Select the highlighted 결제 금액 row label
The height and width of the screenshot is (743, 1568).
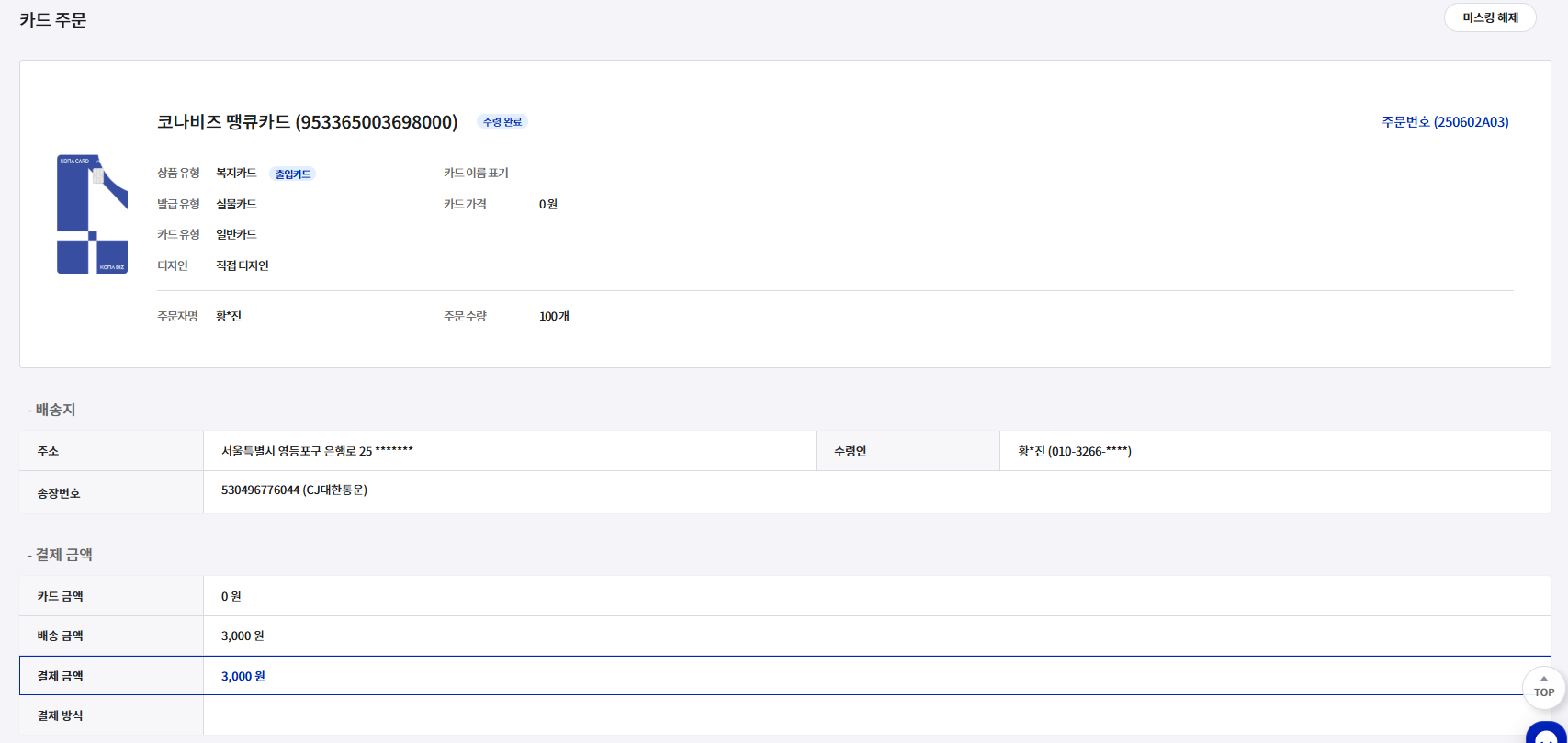pyautogui.click(x=61, y=676)
